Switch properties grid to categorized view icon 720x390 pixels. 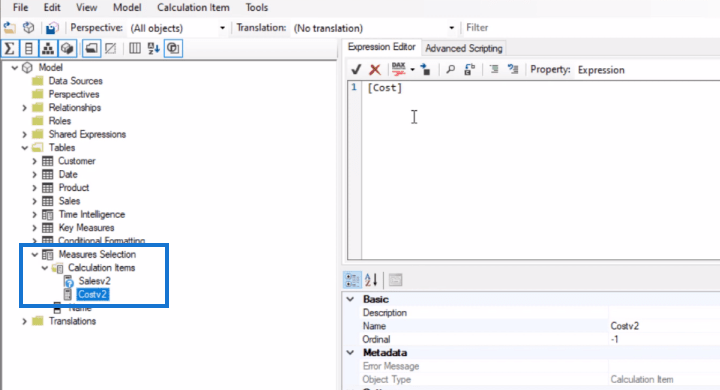coord(352,279)
